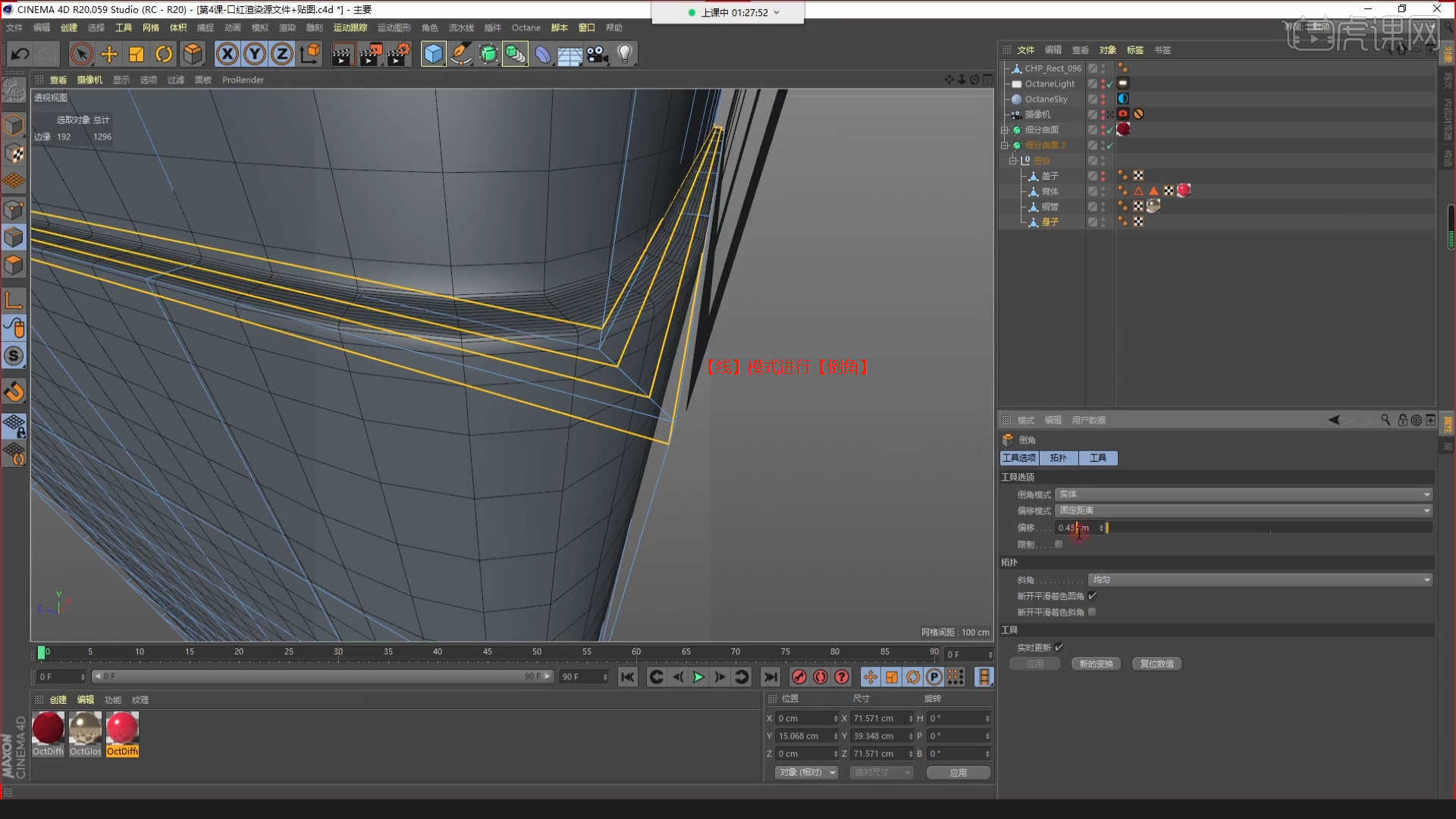The width and height of the screenshot is (1456, 819).
Task: Play the animation forward
Action: [698, 677]
